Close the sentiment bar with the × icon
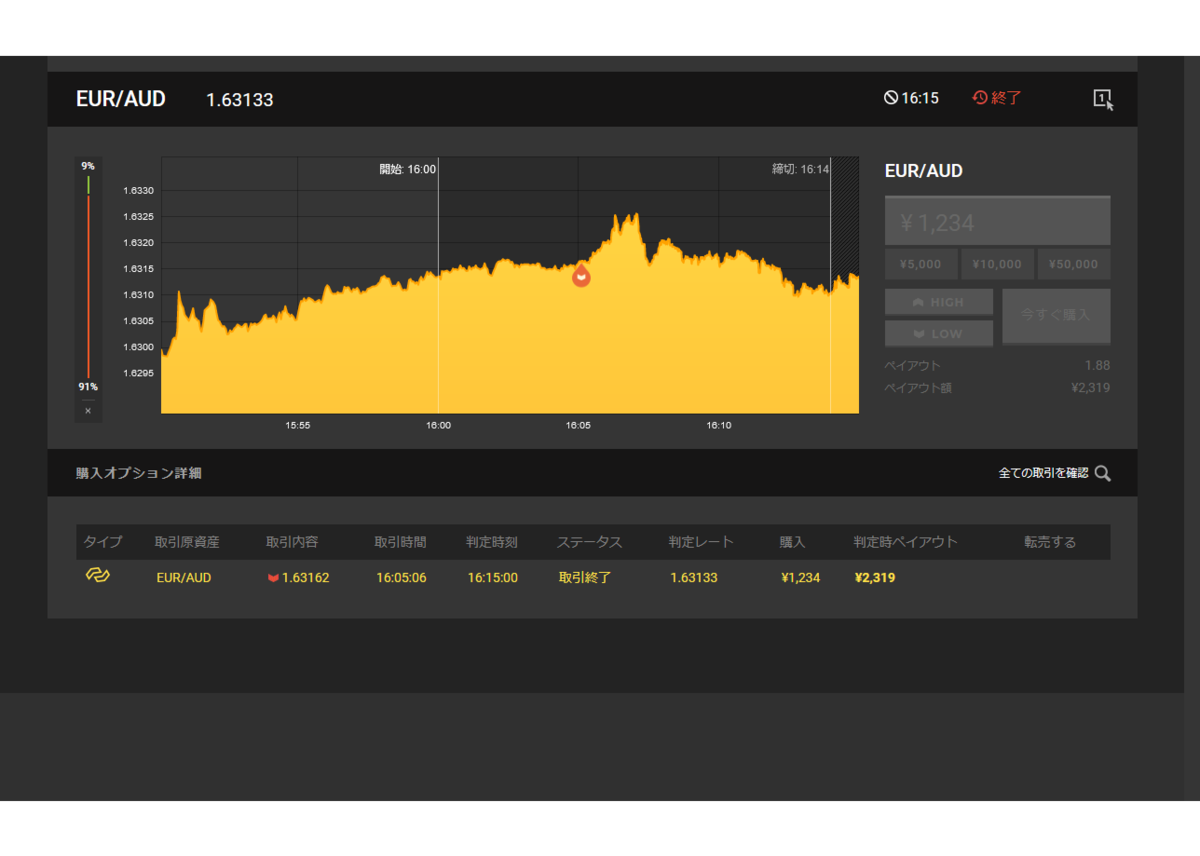1200x856 pixels. tap(88, 411)
